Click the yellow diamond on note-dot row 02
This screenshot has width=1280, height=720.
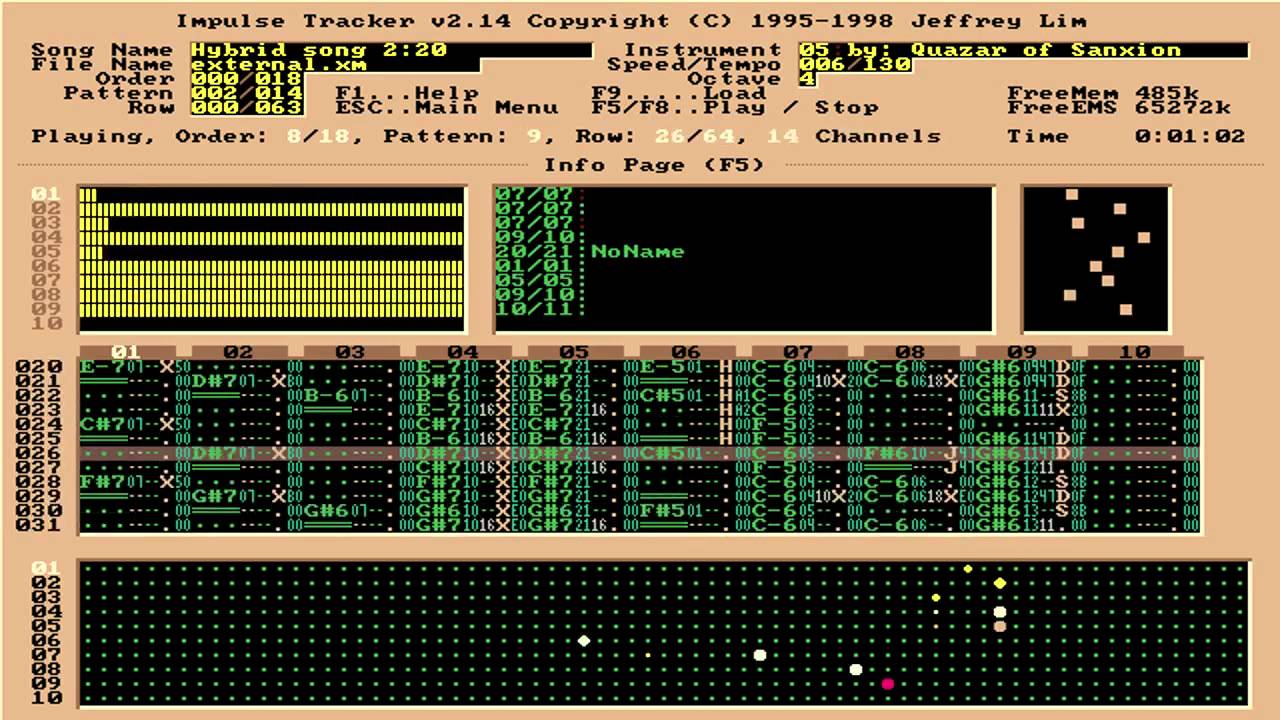click(x=999, y=583)
